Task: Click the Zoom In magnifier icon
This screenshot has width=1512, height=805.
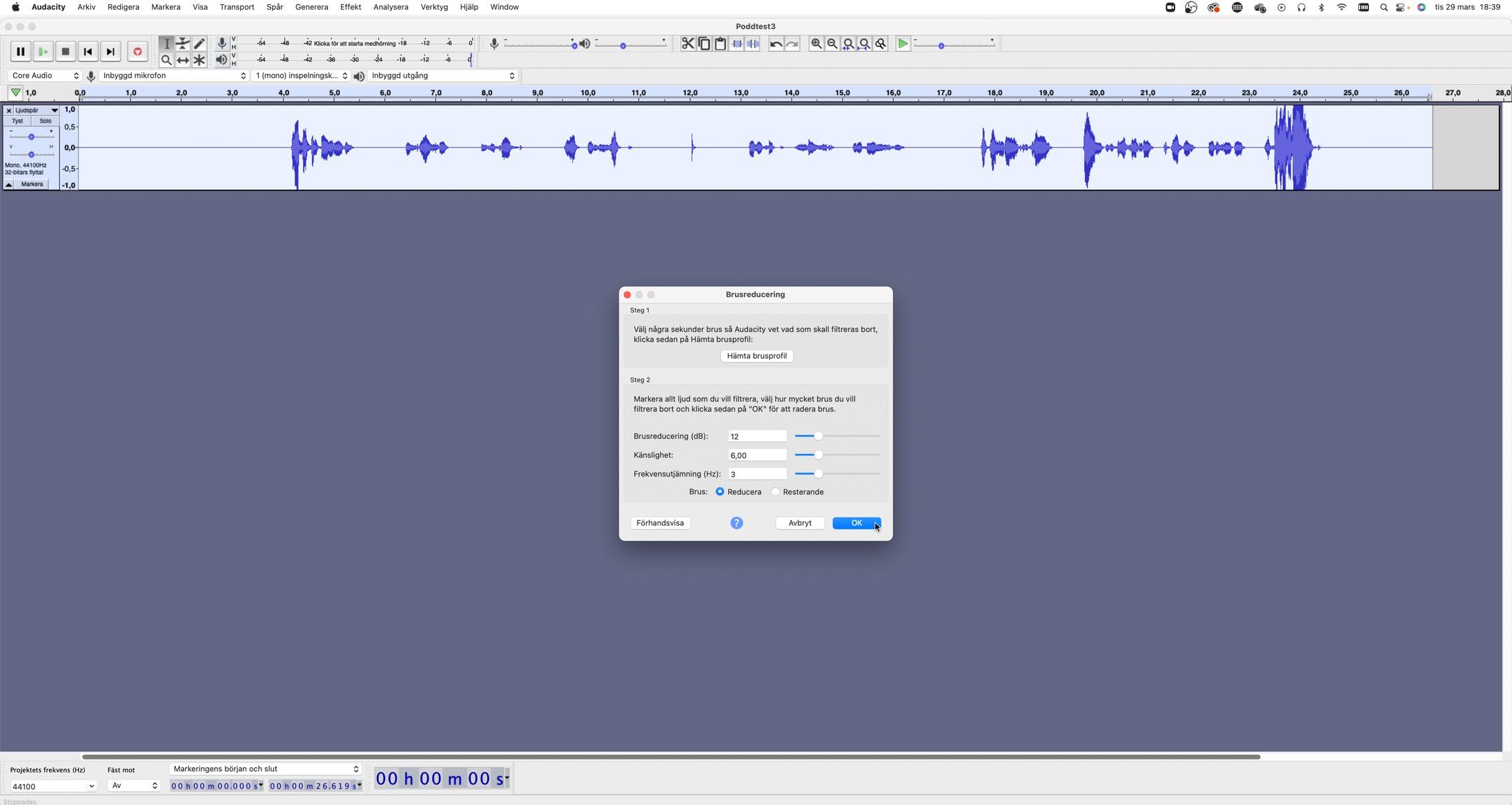Action: click(816, 43)
